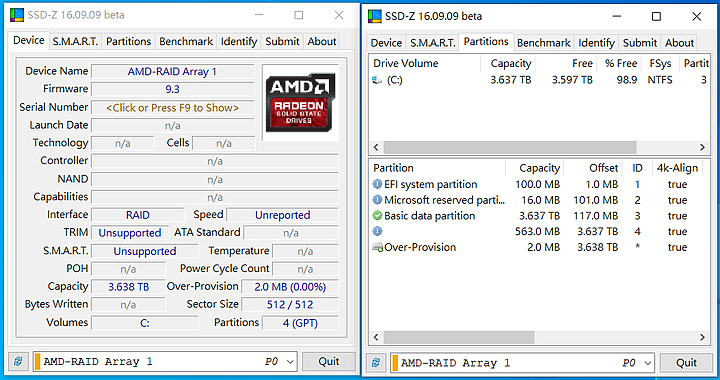Viewport: 720px width, 380px height.
Task: Click drive volume horizontal scrollbar thumb
Action: 510,147
